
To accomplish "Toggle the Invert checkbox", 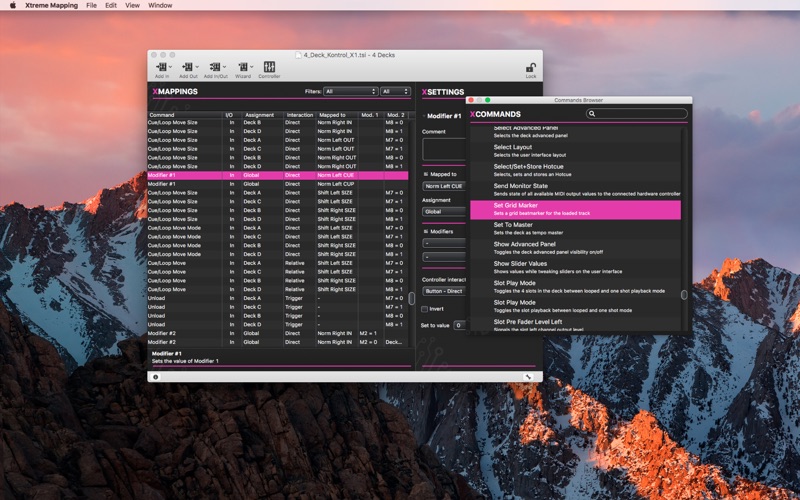I will tap(424, 309).
